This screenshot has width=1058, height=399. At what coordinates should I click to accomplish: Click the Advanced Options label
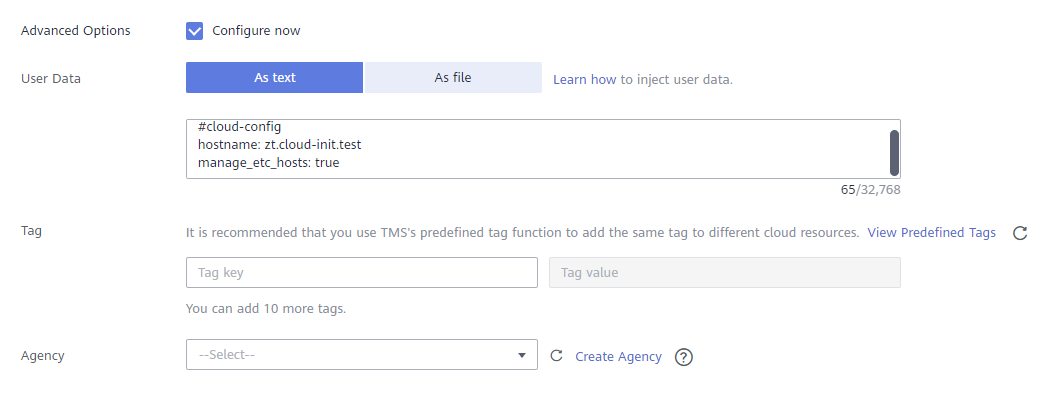(76, 31)
